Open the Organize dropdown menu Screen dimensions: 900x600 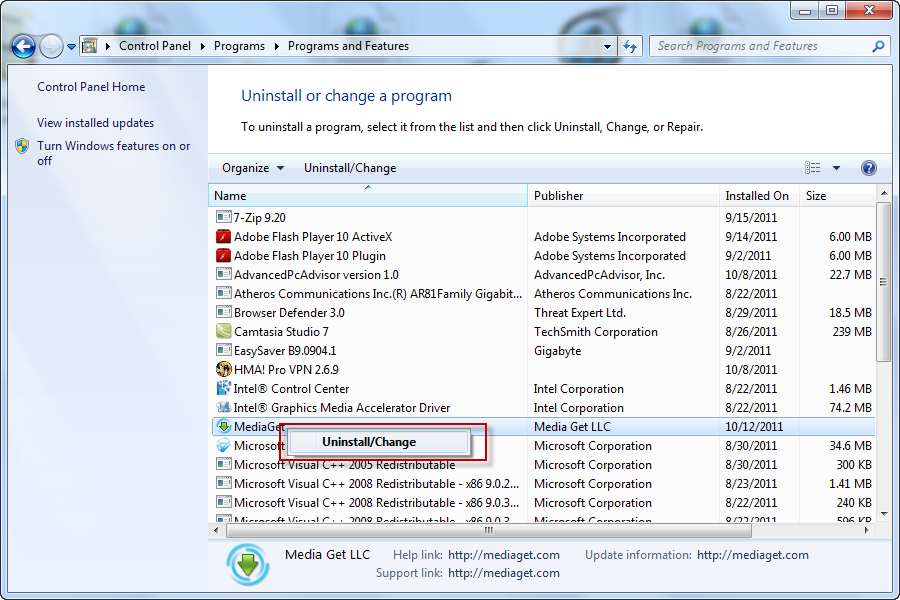(x=253, y=168)
